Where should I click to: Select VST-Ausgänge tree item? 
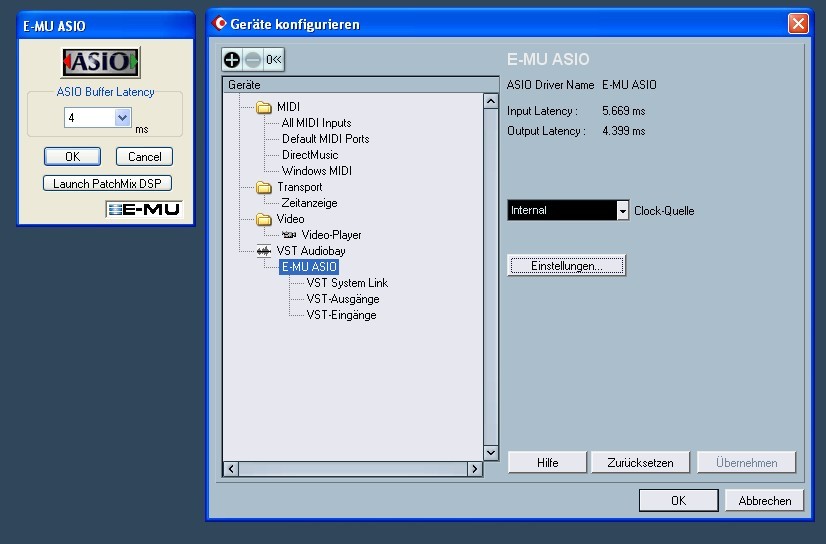(x=343, y=299)
